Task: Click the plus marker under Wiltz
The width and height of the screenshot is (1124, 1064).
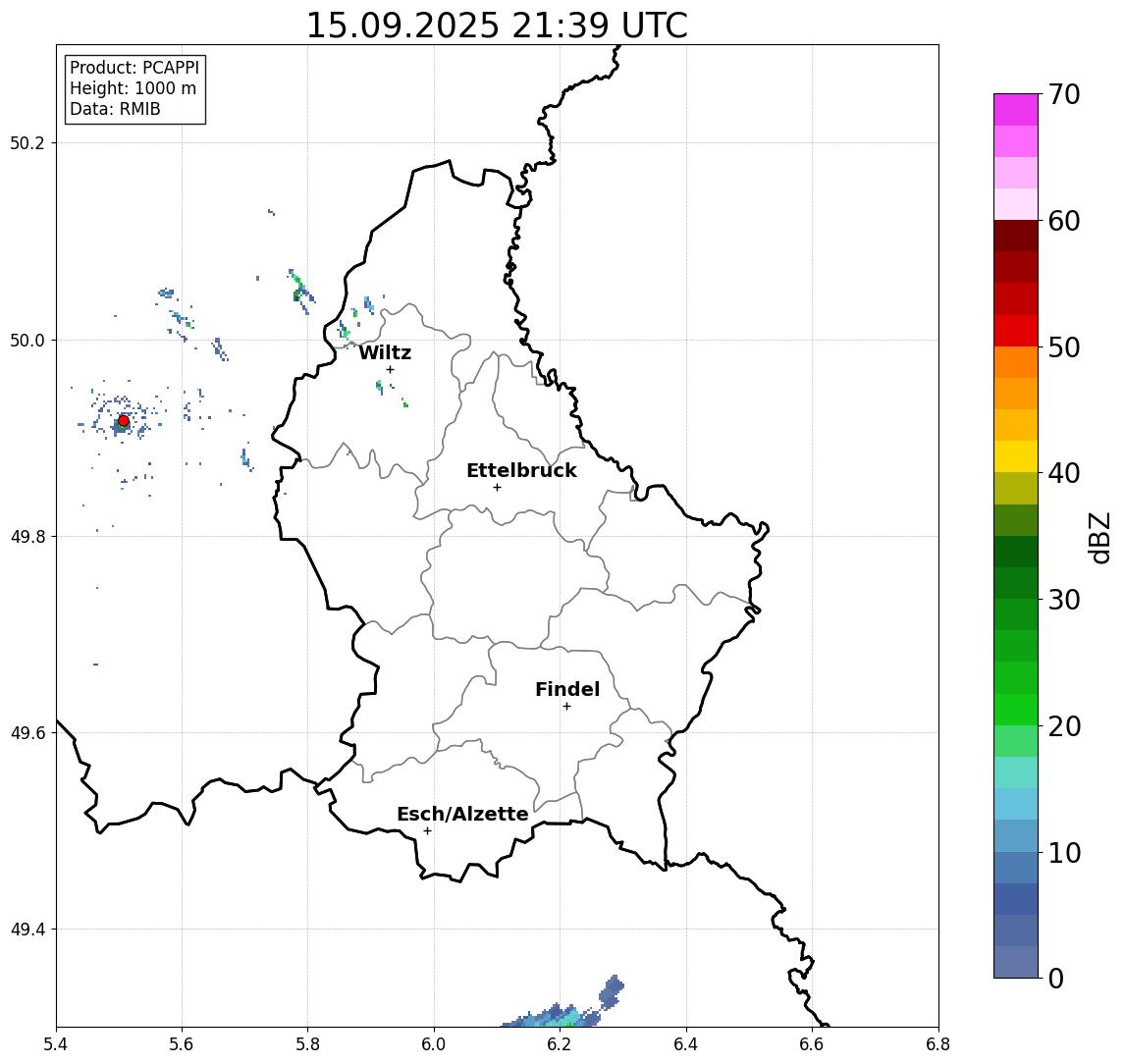Action: point(390,369)
